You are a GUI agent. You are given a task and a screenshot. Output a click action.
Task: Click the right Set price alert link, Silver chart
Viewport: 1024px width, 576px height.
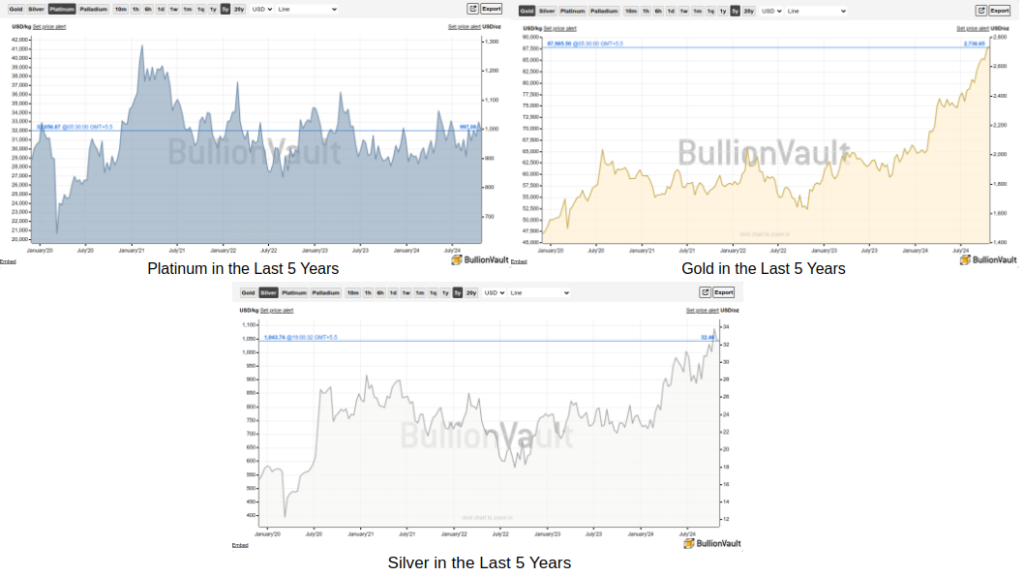pyautogui.click(x=702, y=310)
